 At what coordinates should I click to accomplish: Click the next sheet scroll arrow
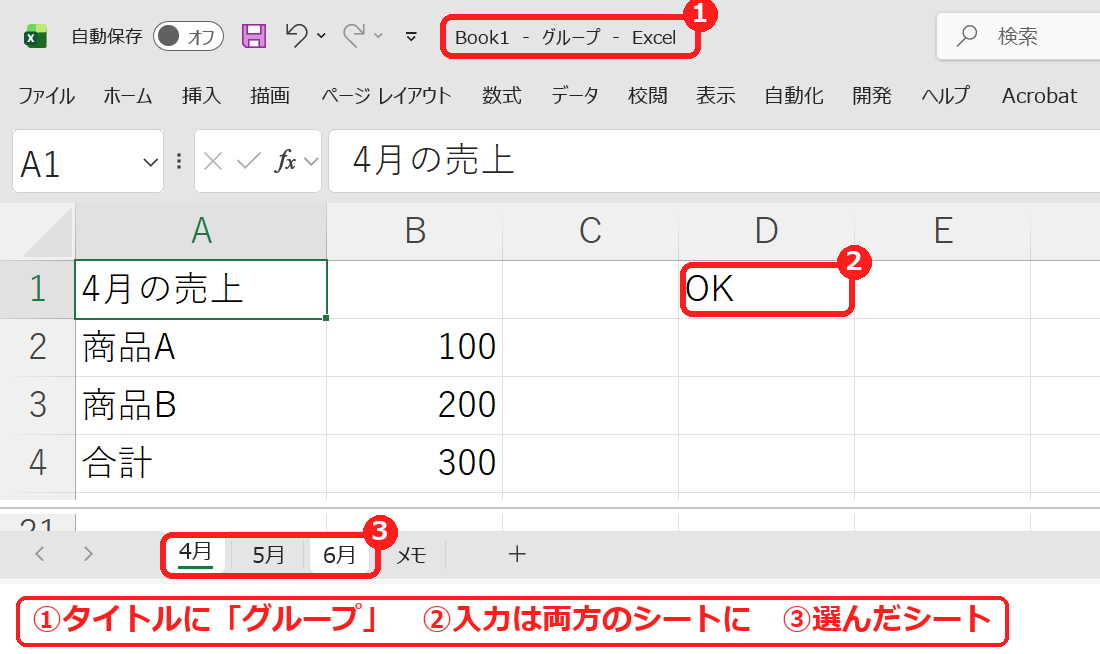[x=88, y=554]
